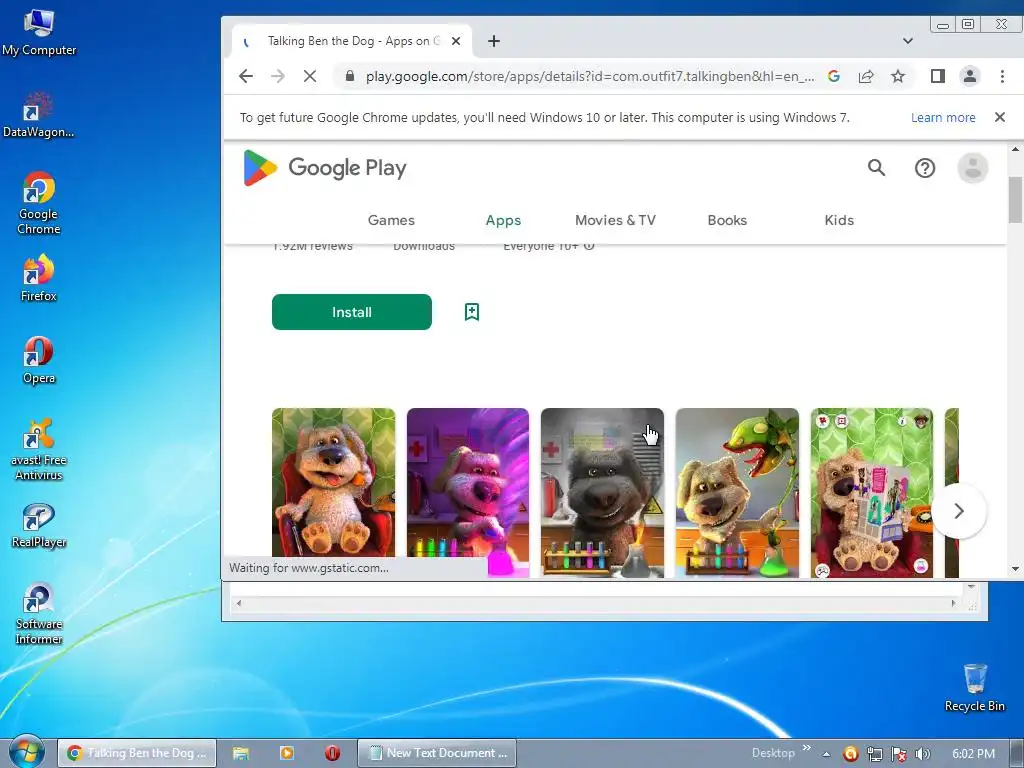Click the Google icon in address bar
Screen dimensions: 1024x768
pyautogui.click(x=834, y=76)
